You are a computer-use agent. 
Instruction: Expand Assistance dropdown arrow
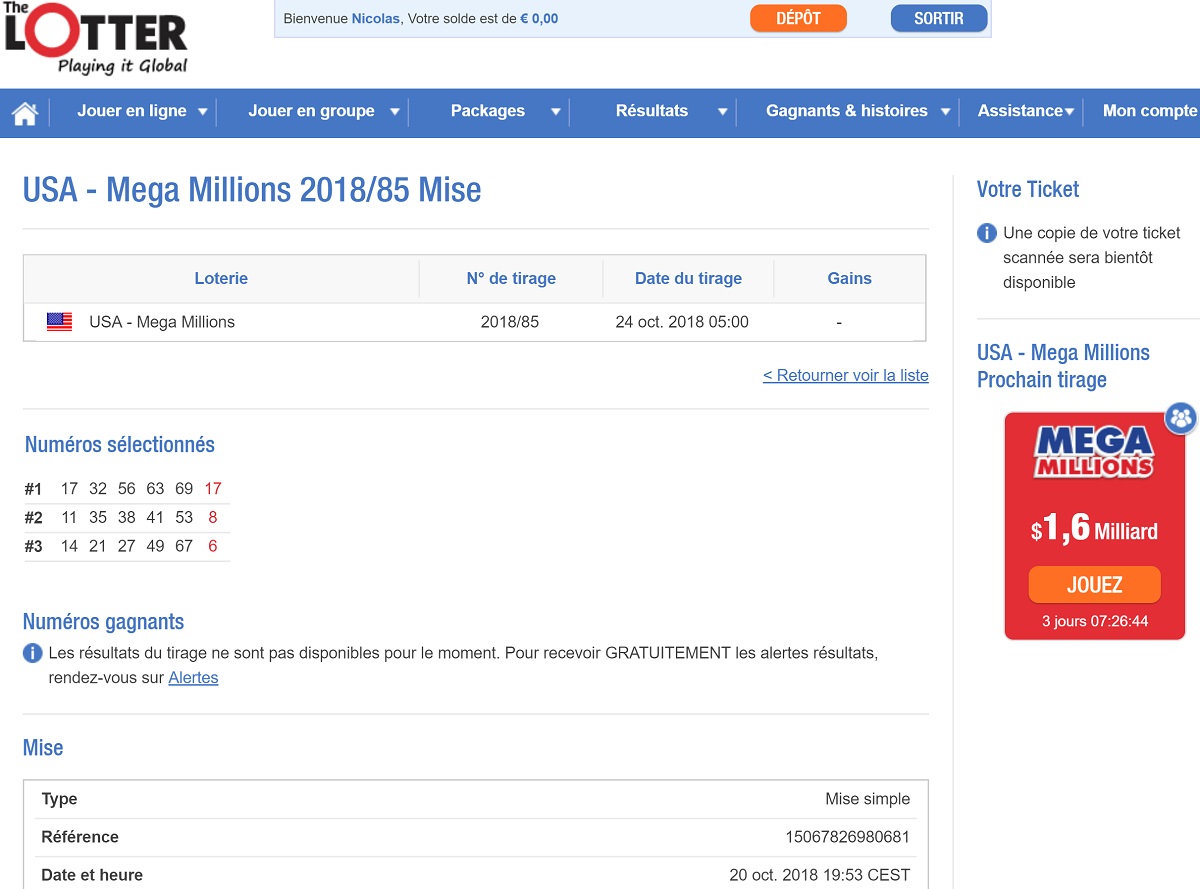[x=1070, y=112]
